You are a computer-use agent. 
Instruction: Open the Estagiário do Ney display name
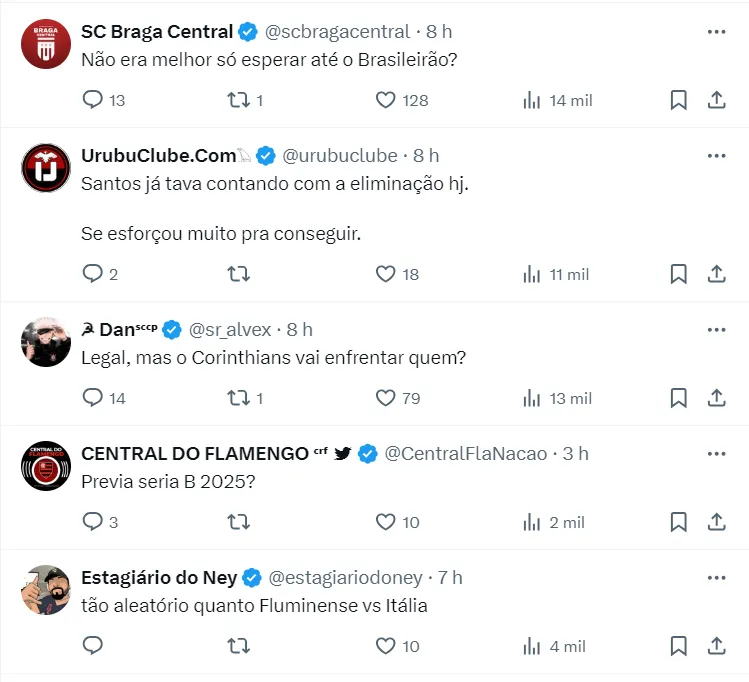(159, 578)
